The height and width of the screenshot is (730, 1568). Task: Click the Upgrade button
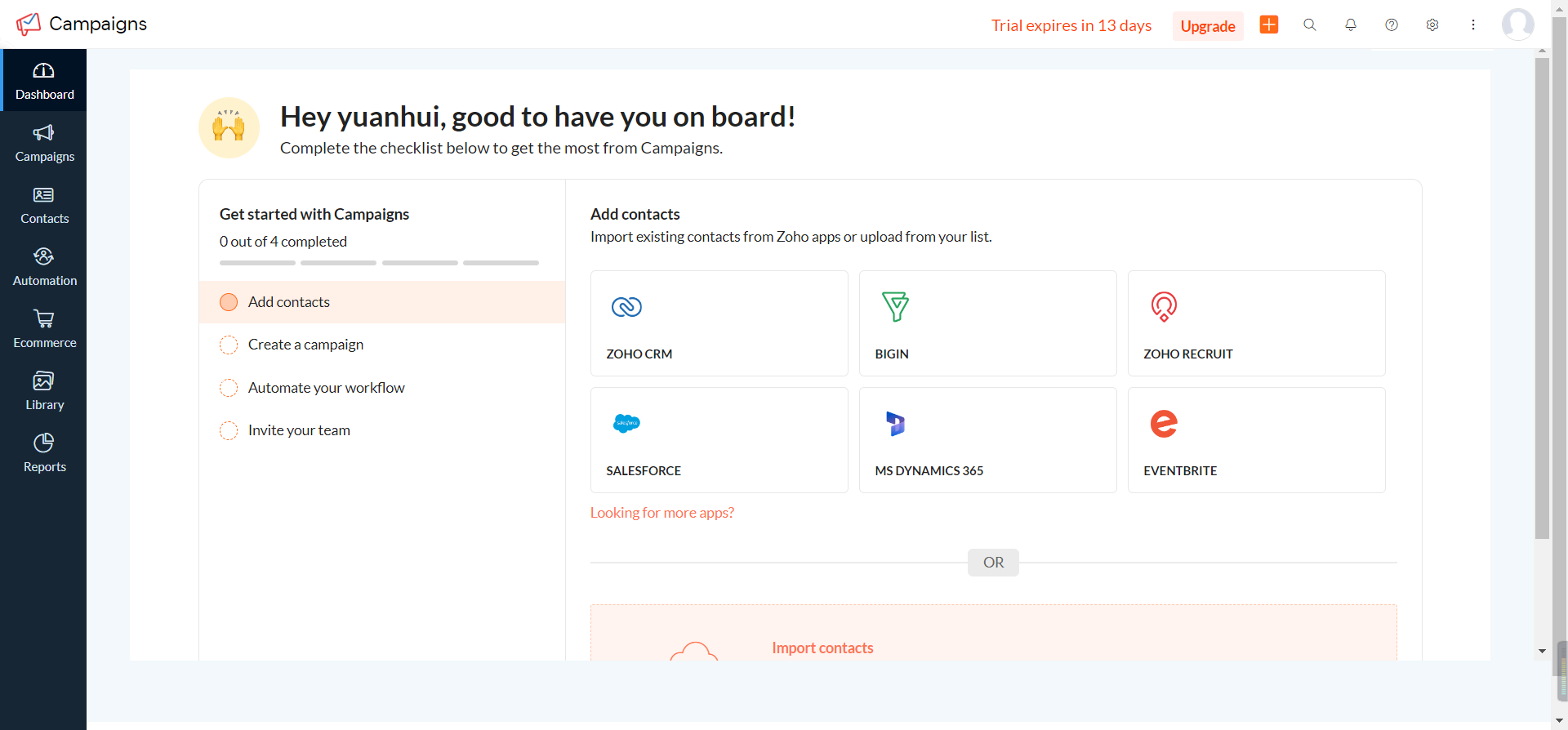point(1207,26)
